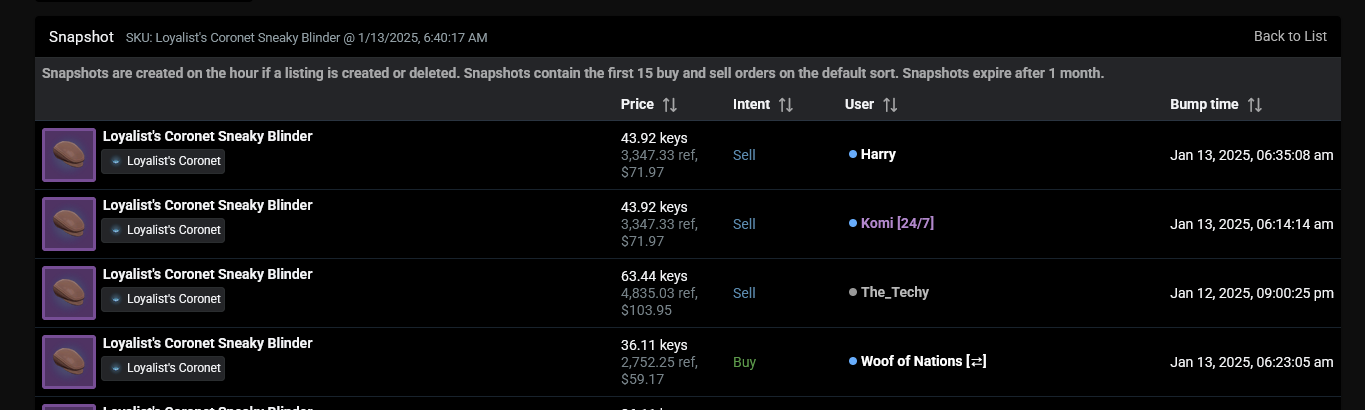Open Woof of Nations user profile
This screenshot has height=410, width=1365.
pos(923,362)
